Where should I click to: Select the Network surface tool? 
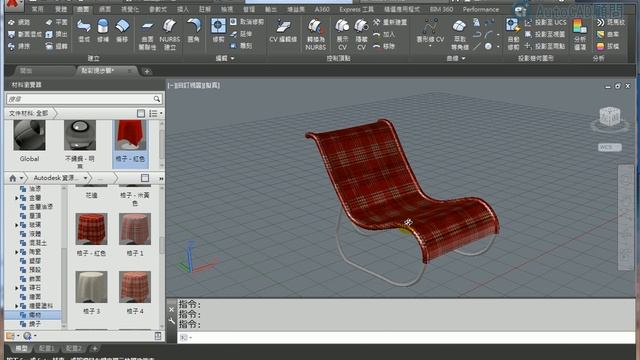click(20, 22)
